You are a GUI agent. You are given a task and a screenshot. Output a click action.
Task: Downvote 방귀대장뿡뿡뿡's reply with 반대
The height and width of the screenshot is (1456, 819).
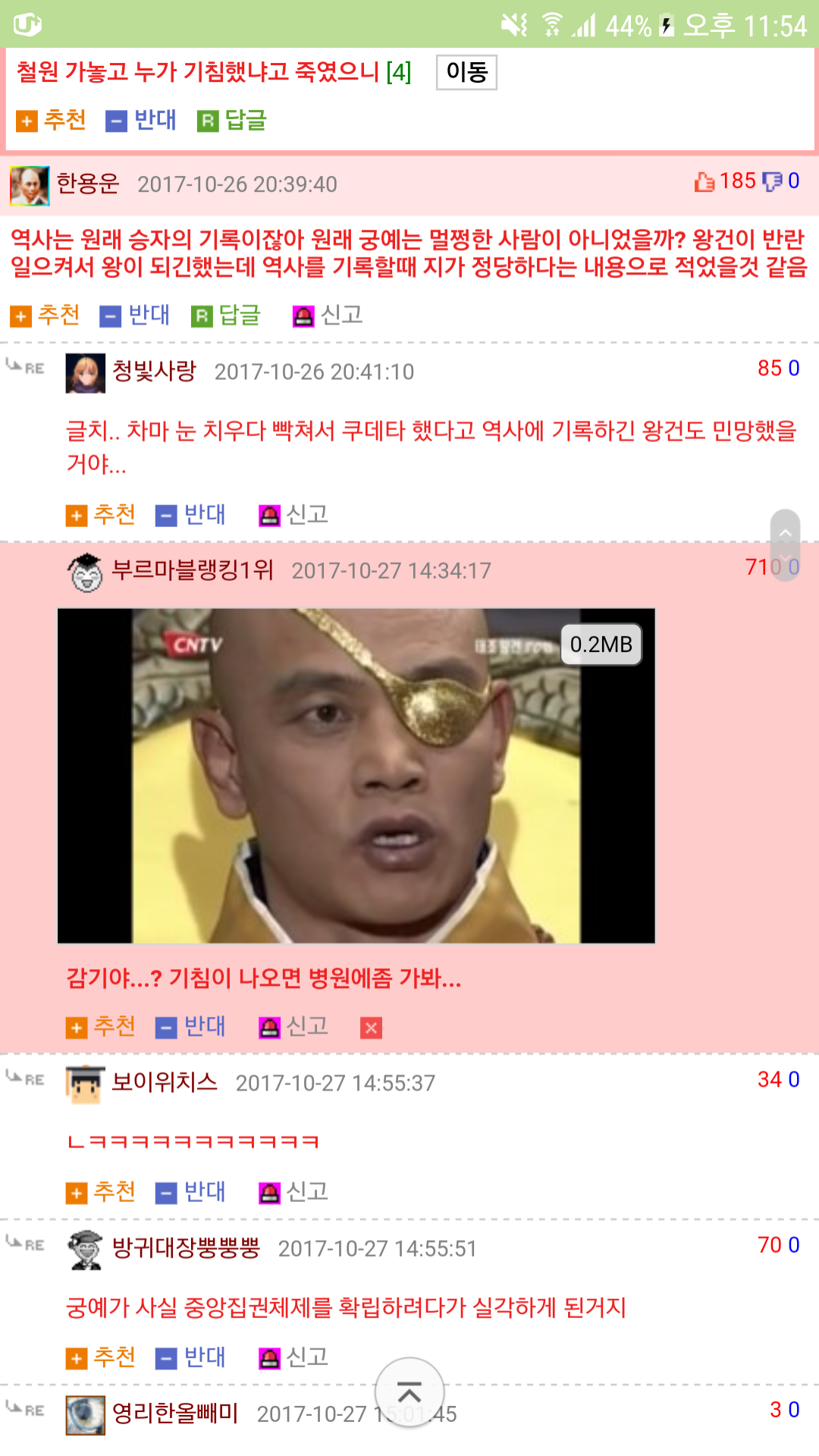tap(190, 1357)
